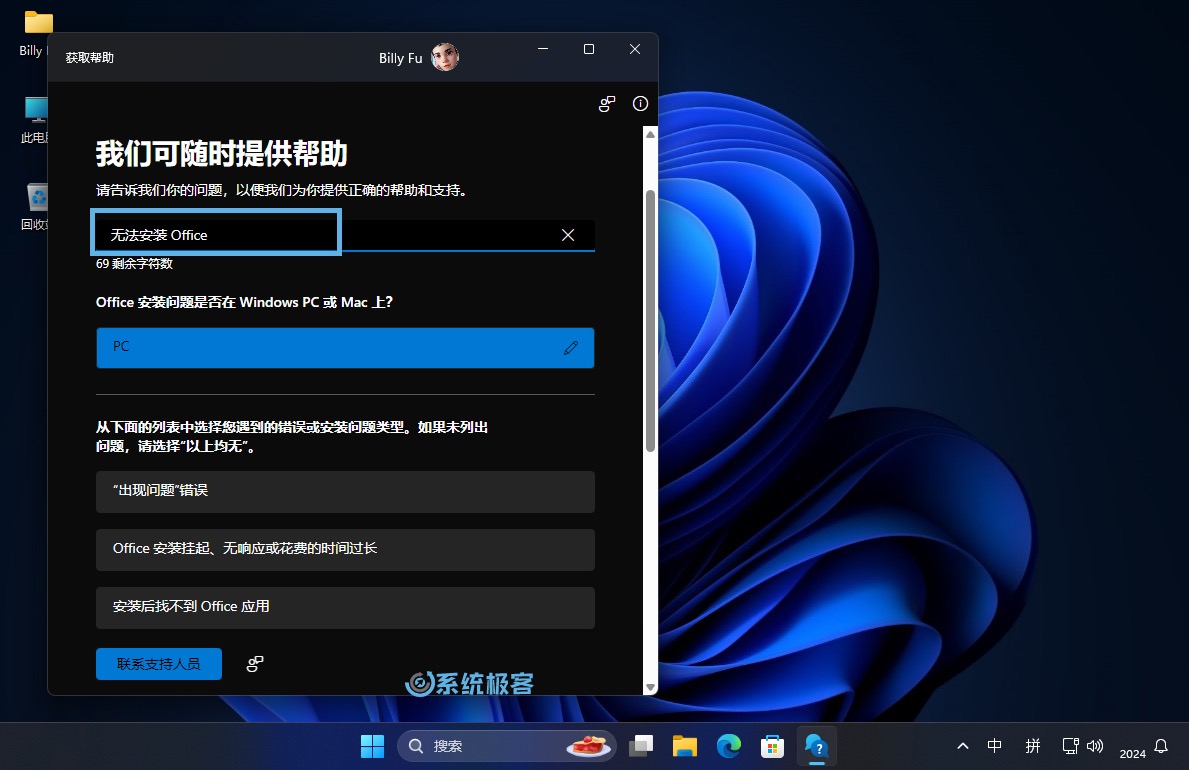Open the Billy Fu account menu
Image resolution: width=1189 pixels, height=770 pixels.
tap(417, 57)
